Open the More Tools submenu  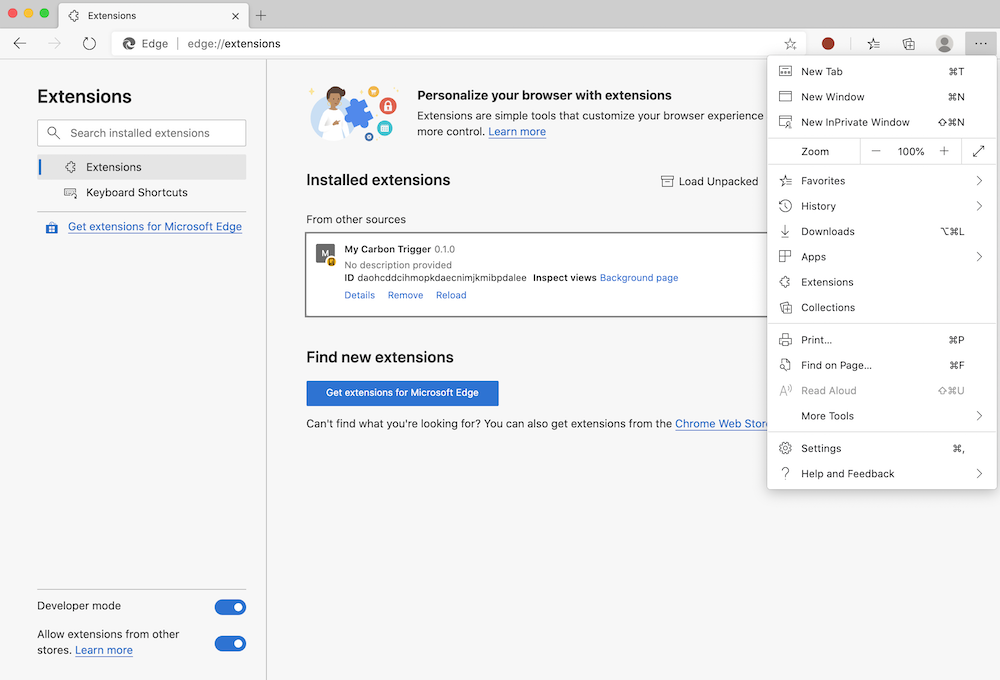[827, 415]
